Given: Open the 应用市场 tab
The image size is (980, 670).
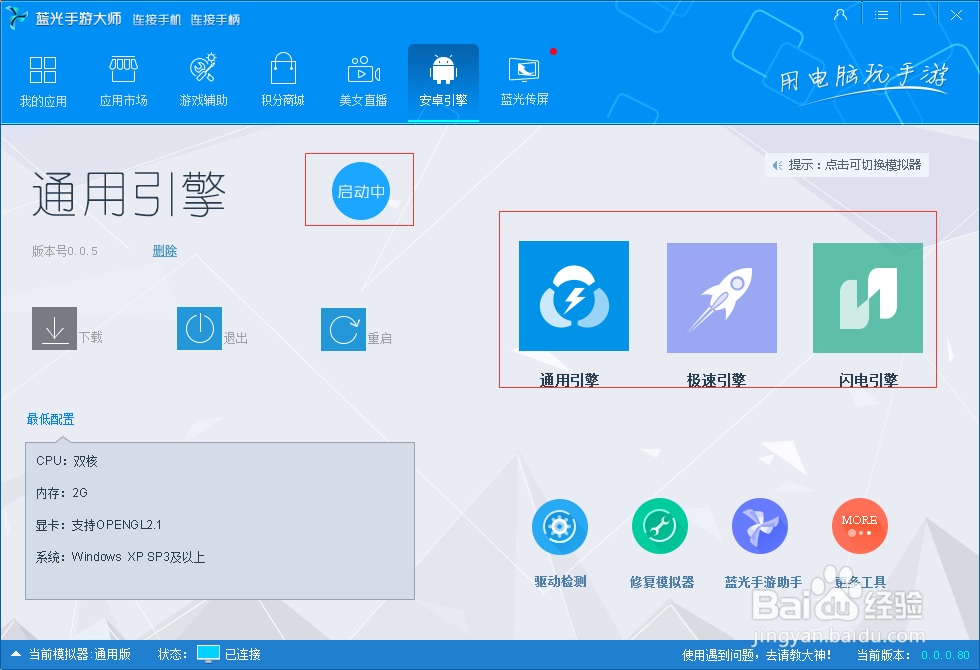Looking at the screenshot, I should [124, 82].
